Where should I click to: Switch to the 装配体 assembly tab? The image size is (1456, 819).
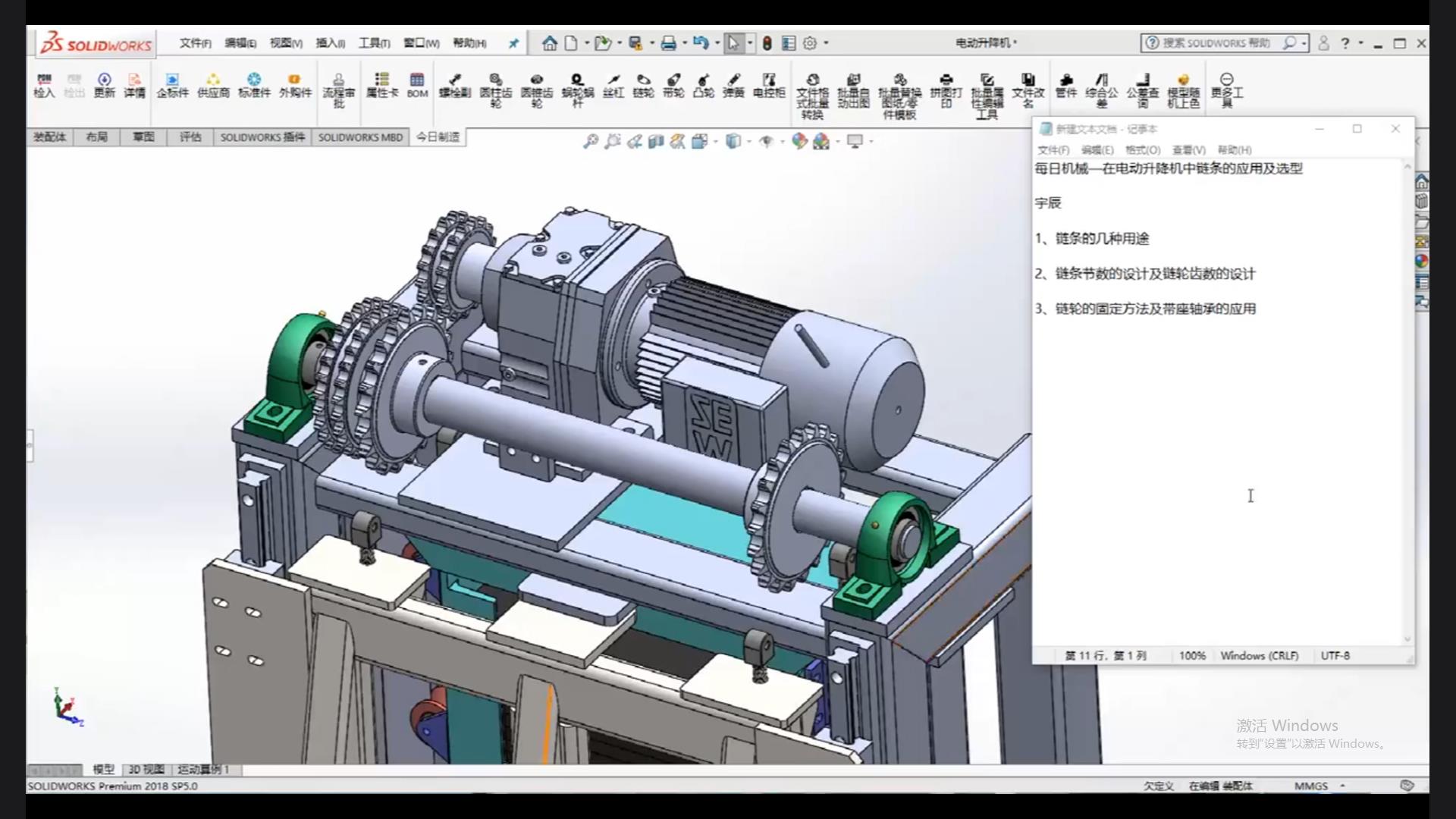tap(50, 137)
